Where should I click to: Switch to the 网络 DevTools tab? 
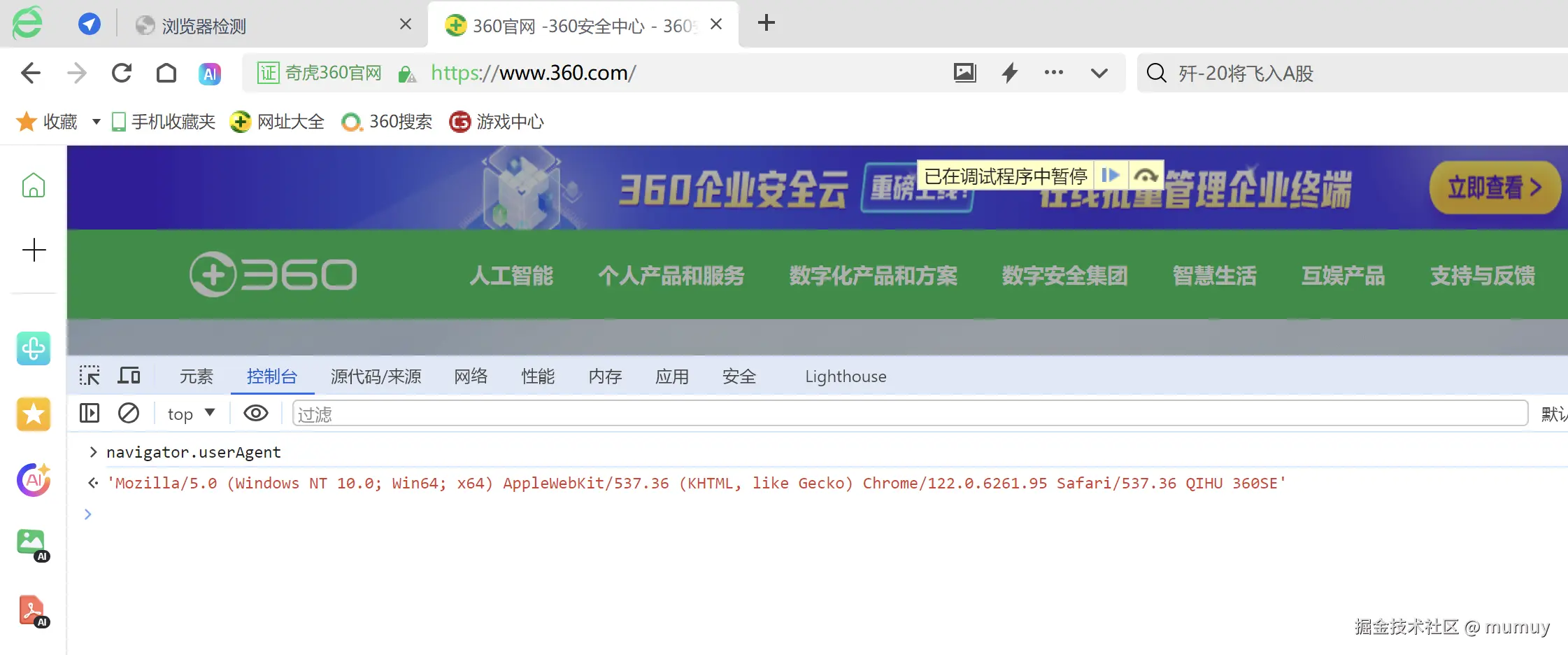(x=471, y=376)
